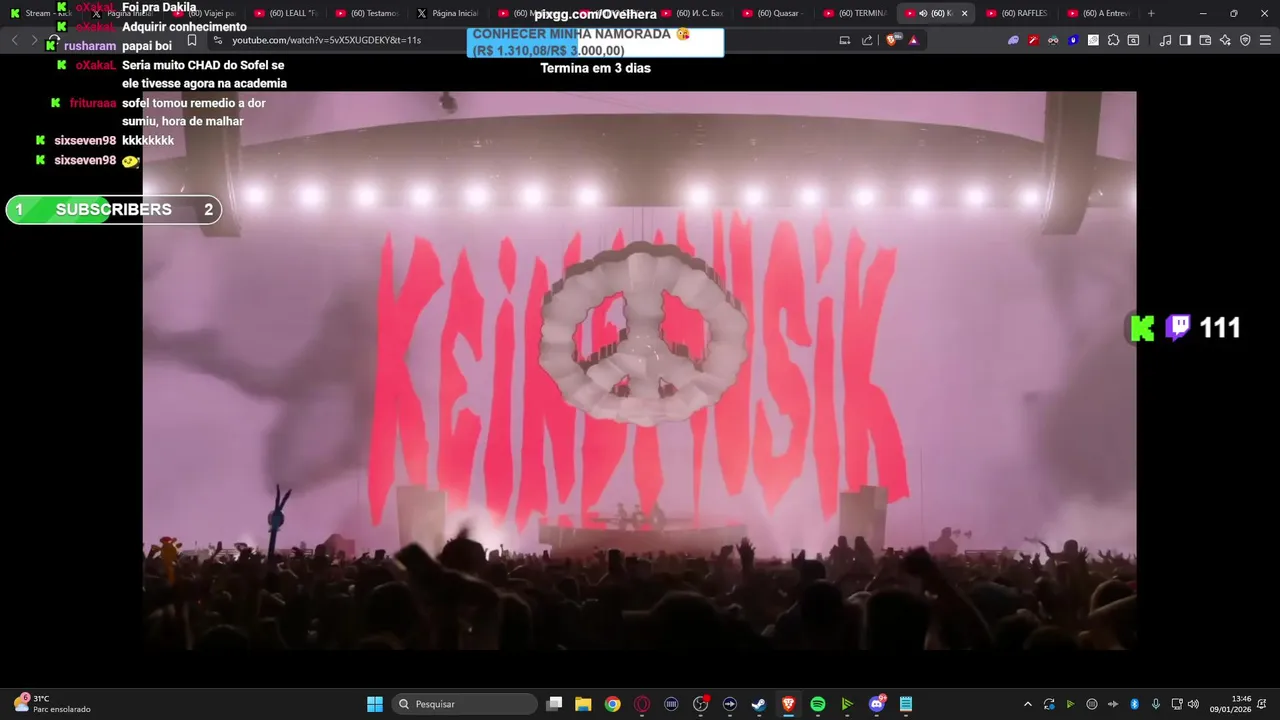Open Task View on taskbar
Viewport: 1280px width, 720px height.
click(554, 704)
